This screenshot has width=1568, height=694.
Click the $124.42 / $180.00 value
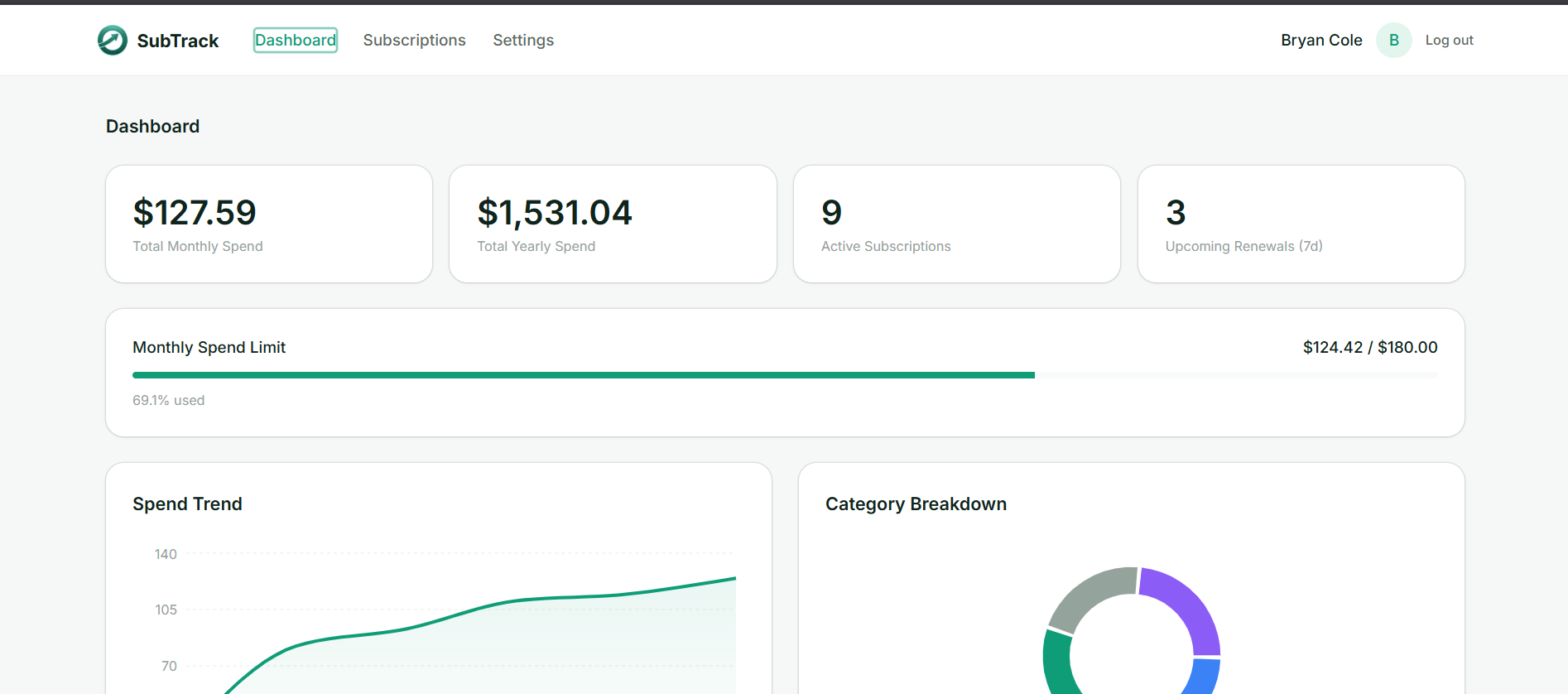point(1370,347)
